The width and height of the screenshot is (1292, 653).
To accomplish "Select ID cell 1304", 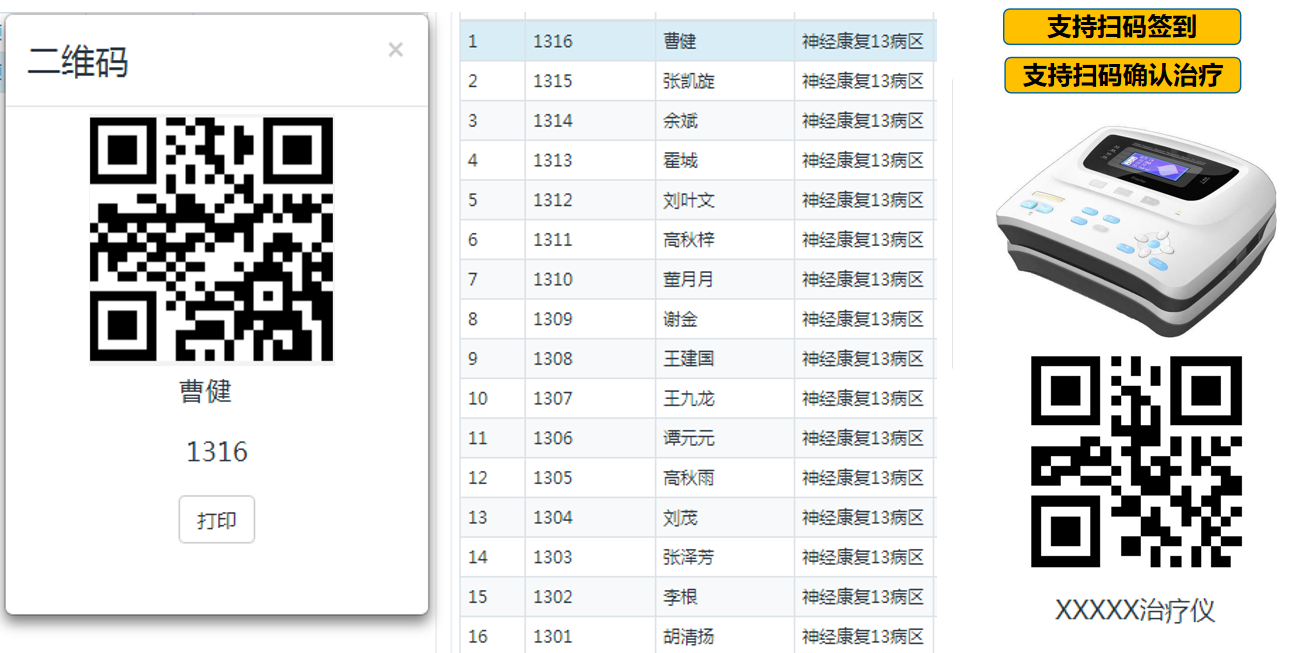I will tap(553, 517).
